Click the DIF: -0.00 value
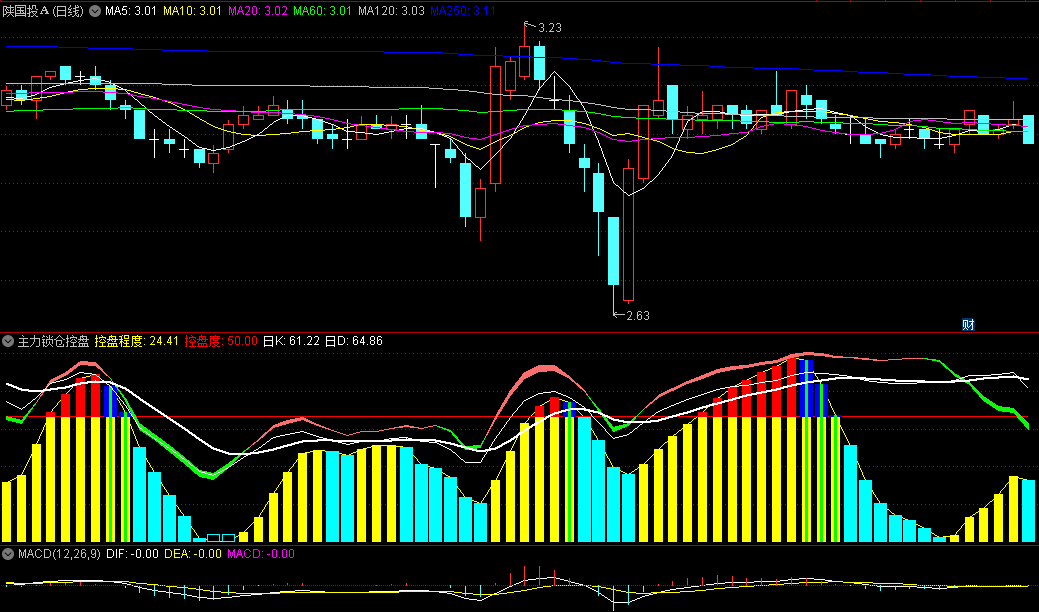Screen dimensions: 1039x612 pos(133,554)
